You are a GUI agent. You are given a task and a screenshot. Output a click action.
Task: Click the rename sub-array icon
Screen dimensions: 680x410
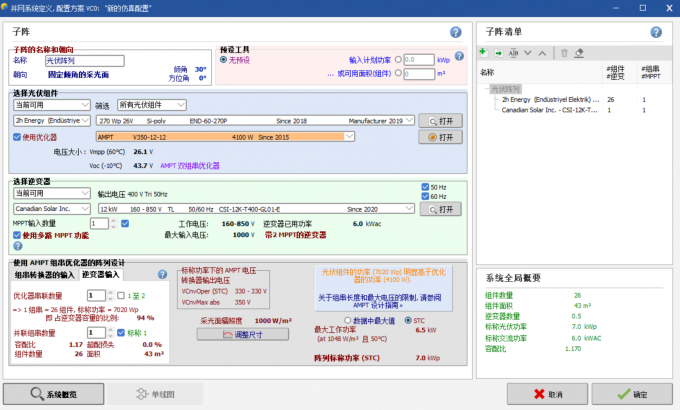(513, 53)
